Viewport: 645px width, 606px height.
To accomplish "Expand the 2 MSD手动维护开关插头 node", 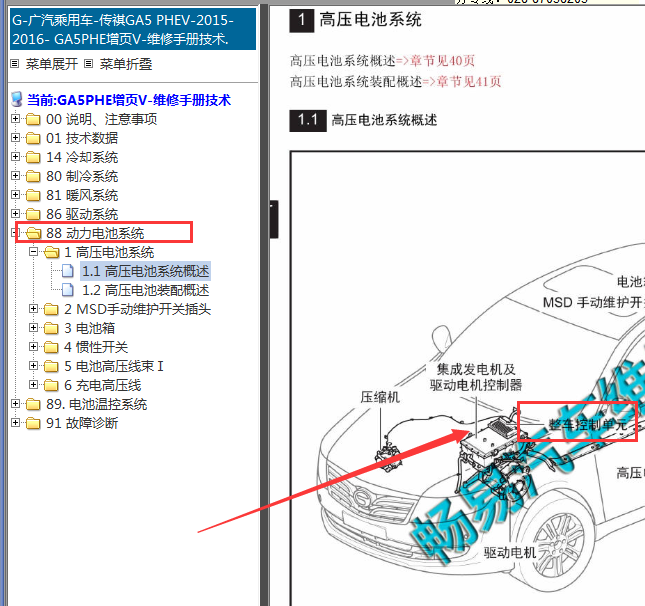I will (x=34, y=309).
